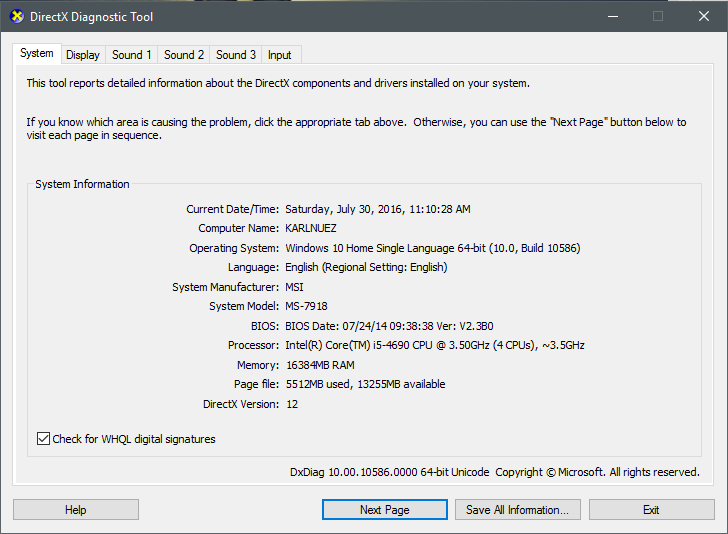Click the Intel Core i5-4690 processor text

click(x=434, y=346)
